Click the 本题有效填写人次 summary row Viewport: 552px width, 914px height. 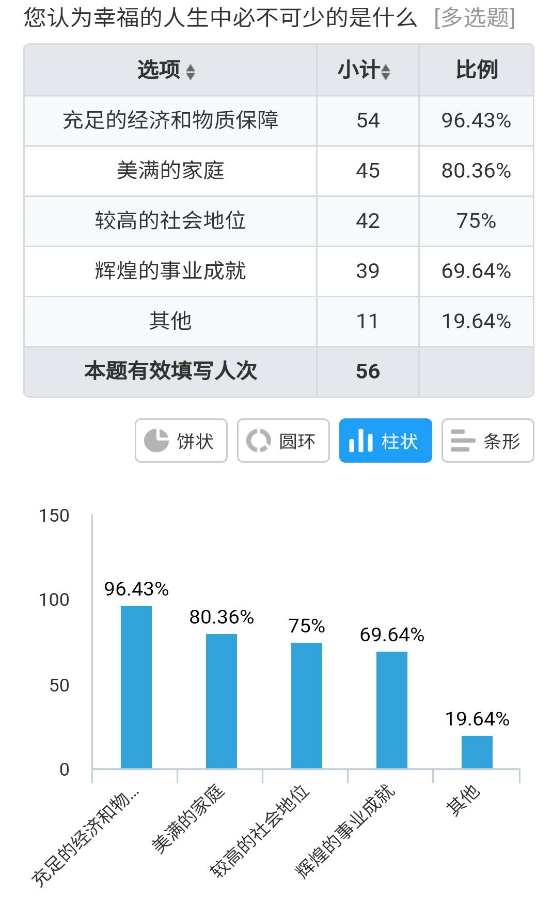(279, 371)
